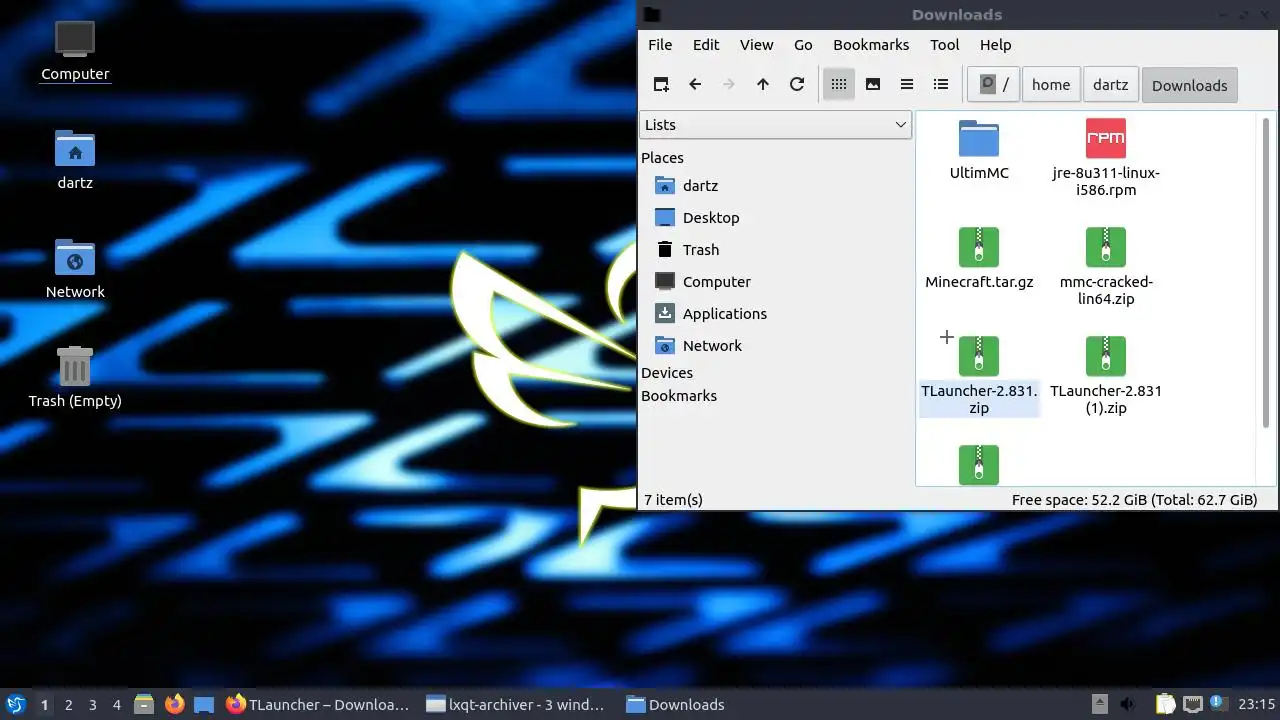
Task: Switch to virtual desktop 4
Action: coord(116,705)
